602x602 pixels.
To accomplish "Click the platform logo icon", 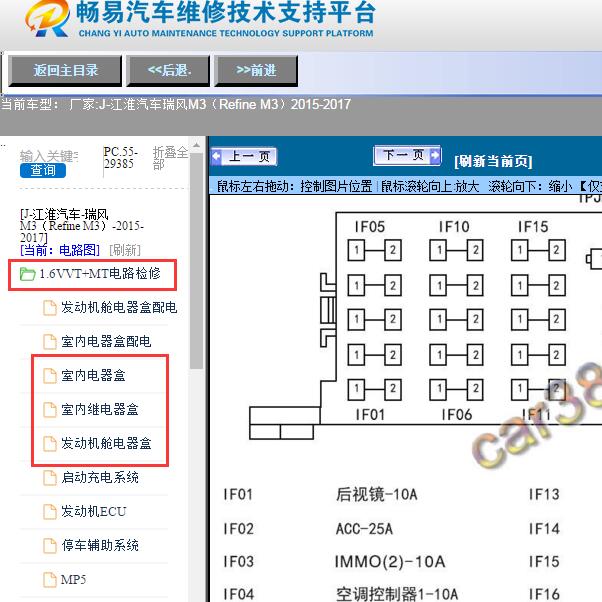I will pos(47,18).
